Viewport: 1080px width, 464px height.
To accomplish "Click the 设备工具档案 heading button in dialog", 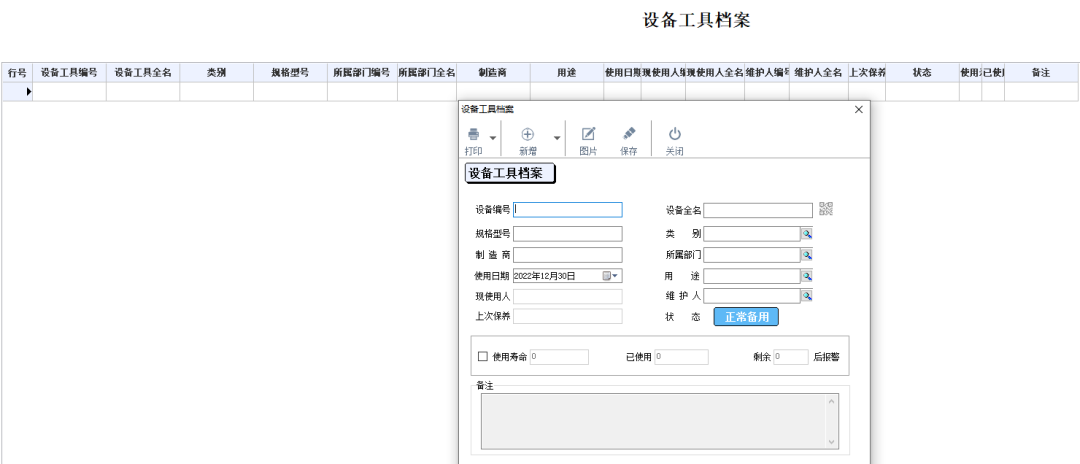I will coord(510,173).
